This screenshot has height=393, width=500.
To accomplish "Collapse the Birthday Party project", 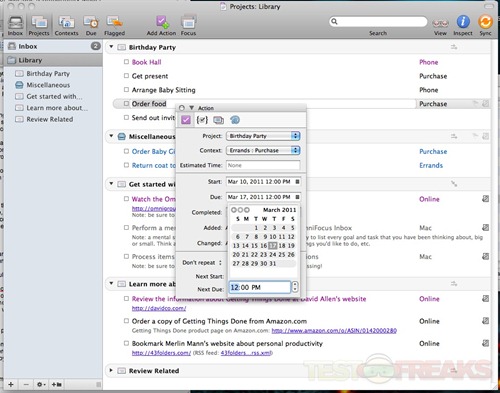I will click(x=111, y=47).
